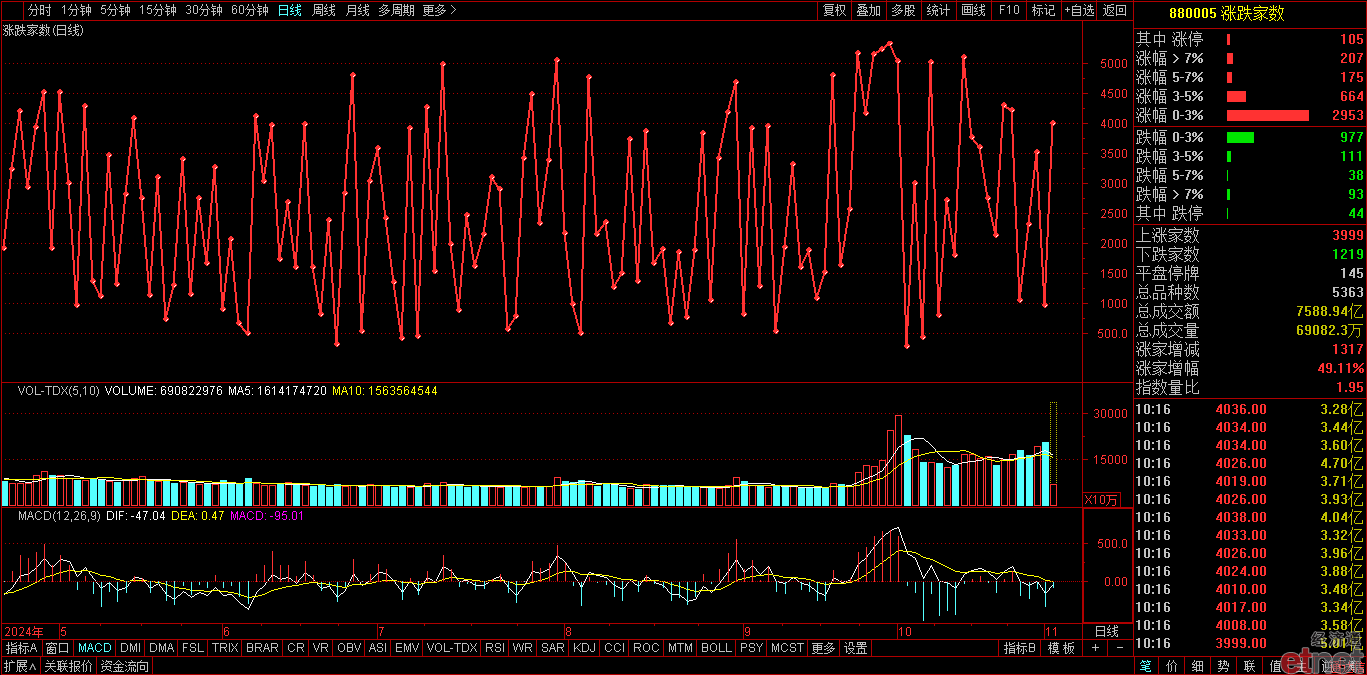
Task: Select SAR indicator tab
Action: [x=552, y=648]
